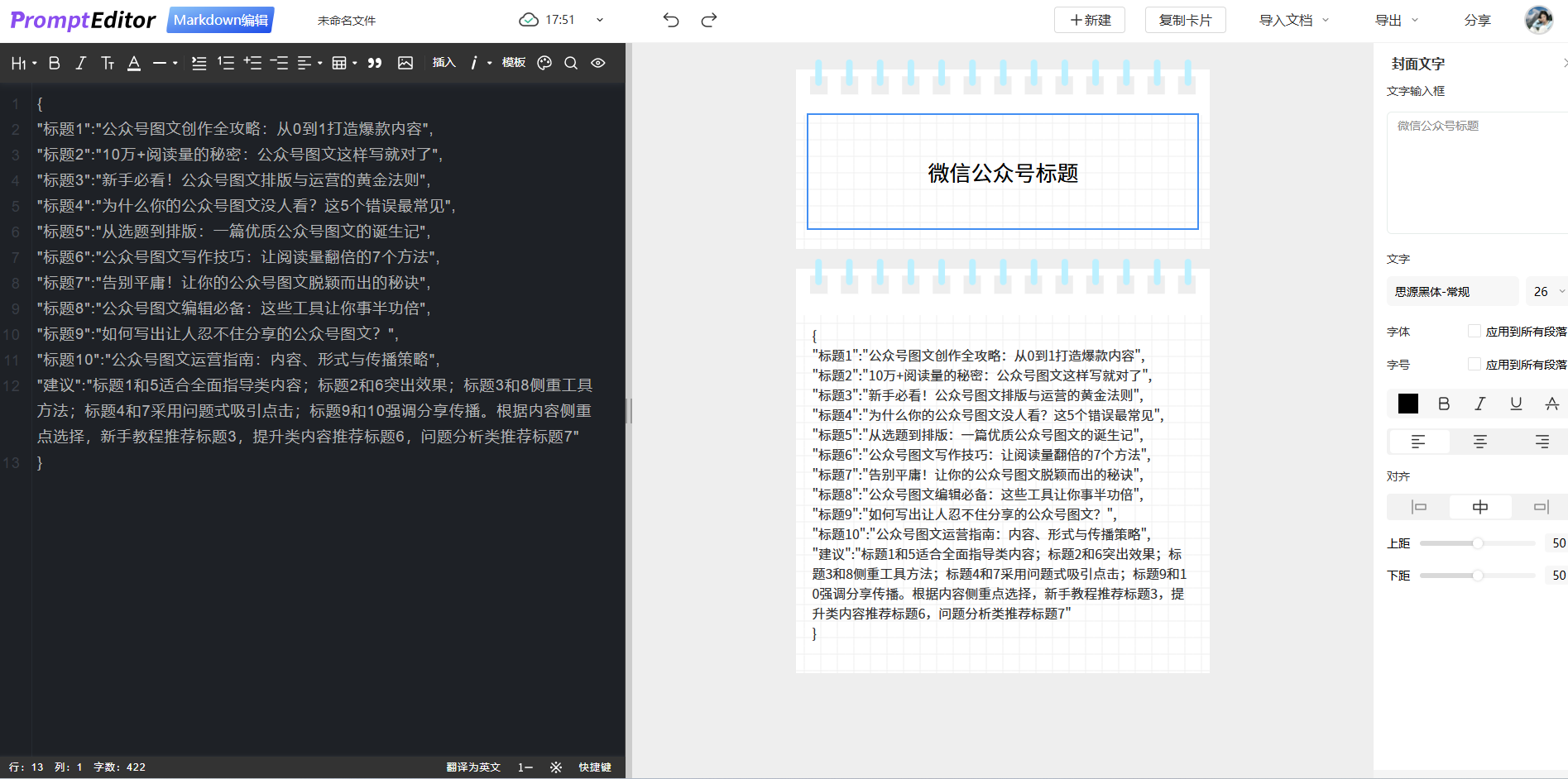Click the blockquote icon in editor toolbar
Screen dimensions: 1568x779
click(375, 63)
